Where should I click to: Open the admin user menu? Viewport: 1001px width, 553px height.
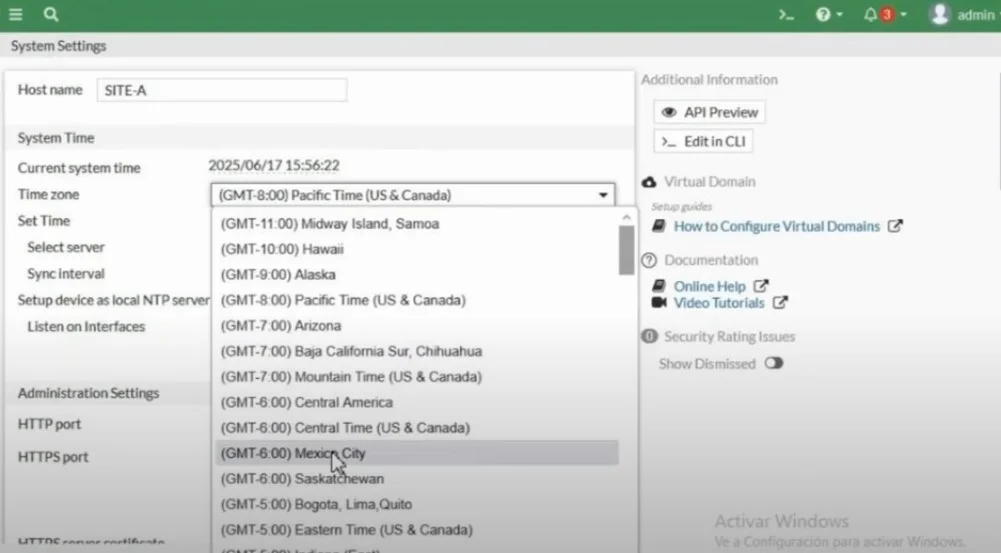click(x=963, y=14)
